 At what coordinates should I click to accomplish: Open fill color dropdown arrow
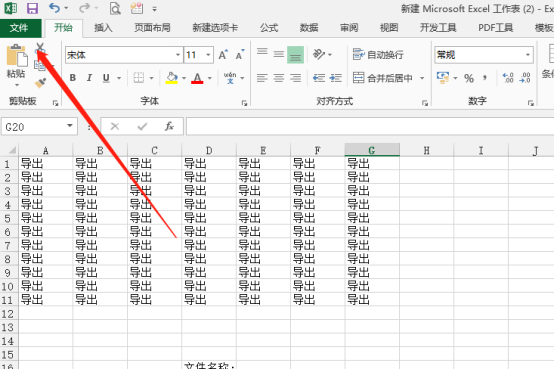tap(184, 78)
